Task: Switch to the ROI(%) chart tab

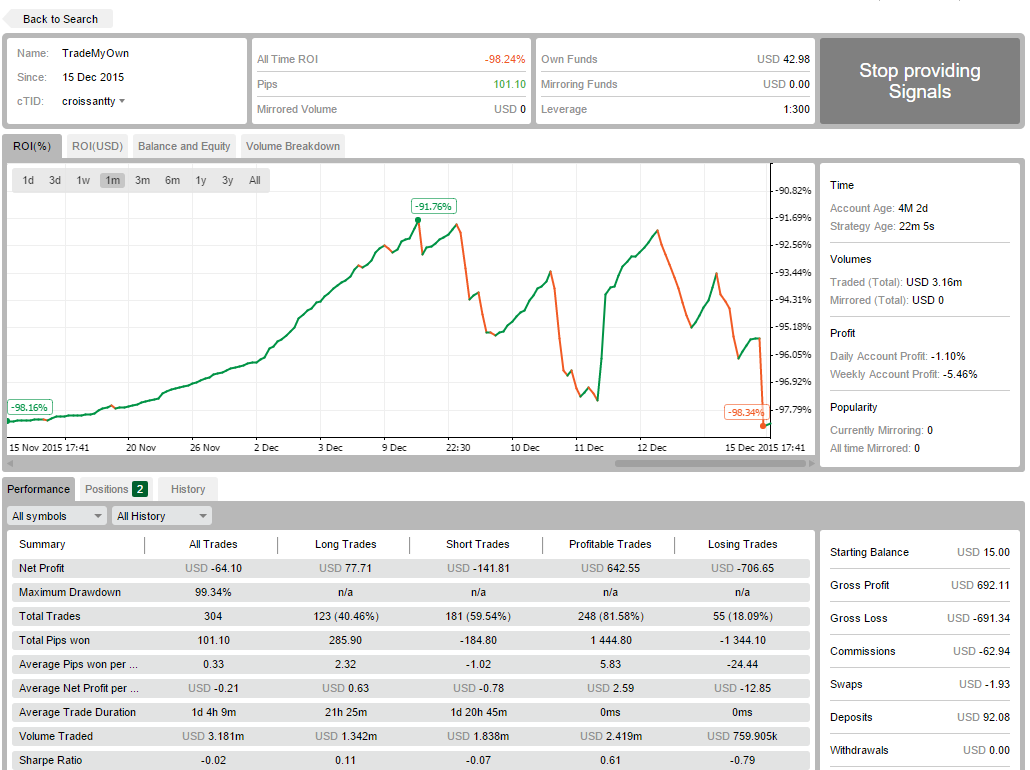Action: click(x=32, y=146)
